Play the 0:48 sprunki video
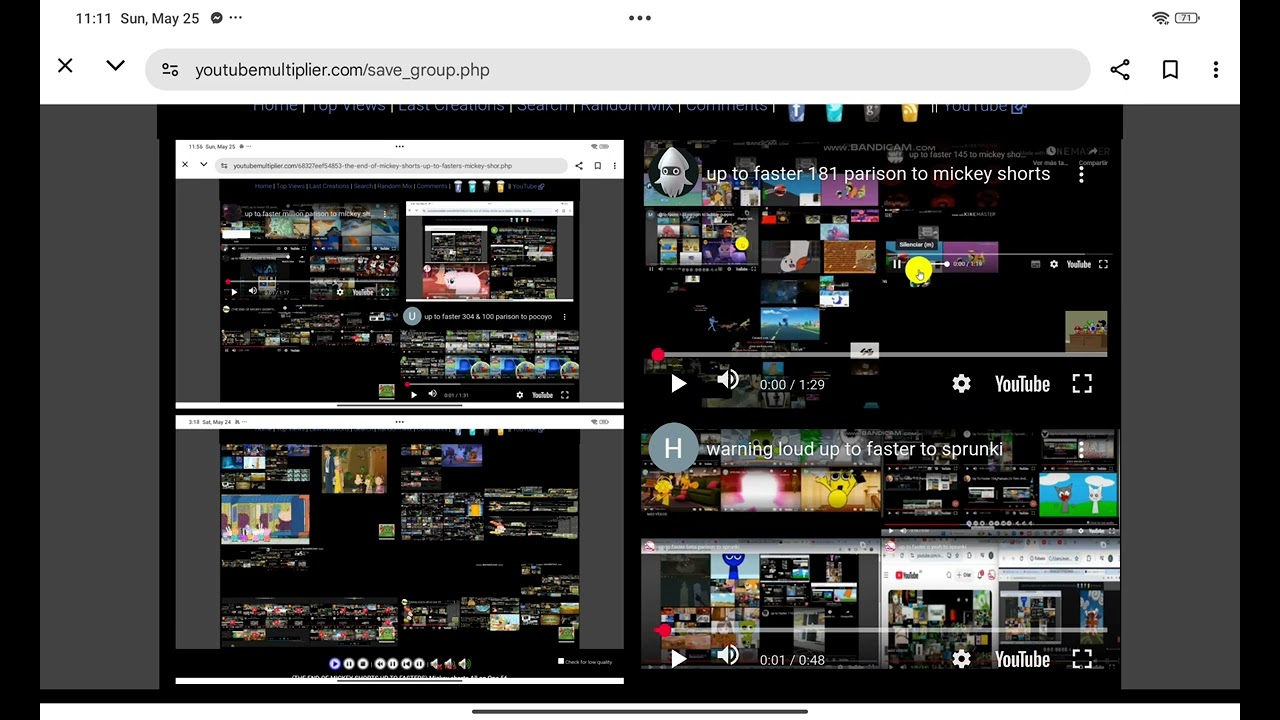Screen dimensions: 1280x720 (x=678, y=659)
